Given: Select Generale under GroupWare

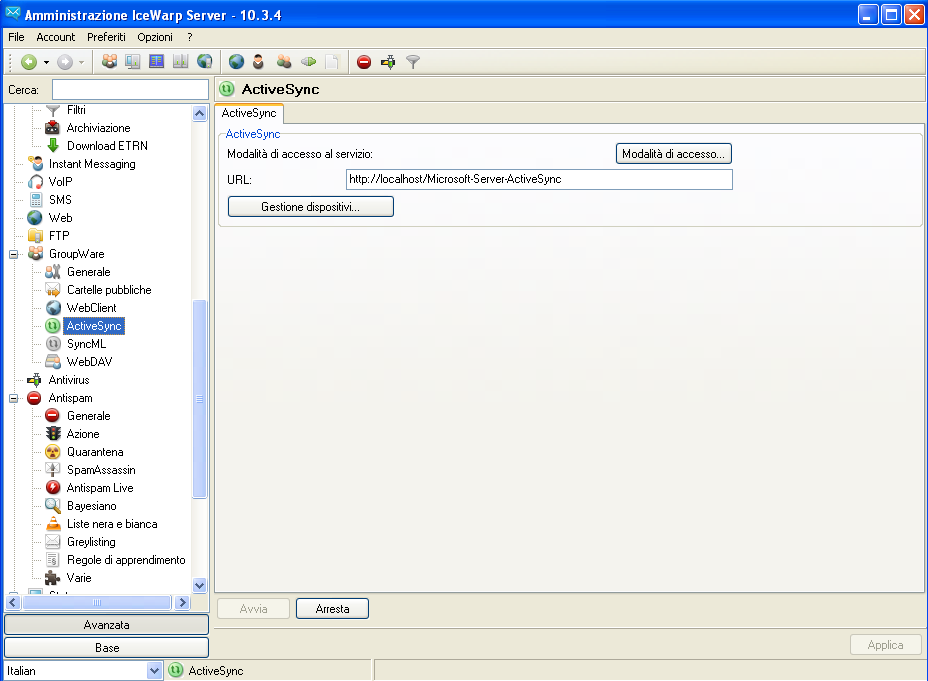Looking at the screenshot, I should pos(89,272).
